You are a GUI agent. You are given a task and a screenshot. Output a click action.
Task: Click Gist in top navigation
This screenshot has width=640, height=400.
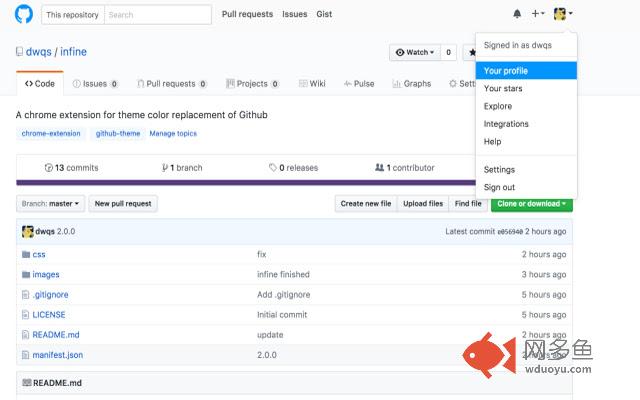pos(324,14)
